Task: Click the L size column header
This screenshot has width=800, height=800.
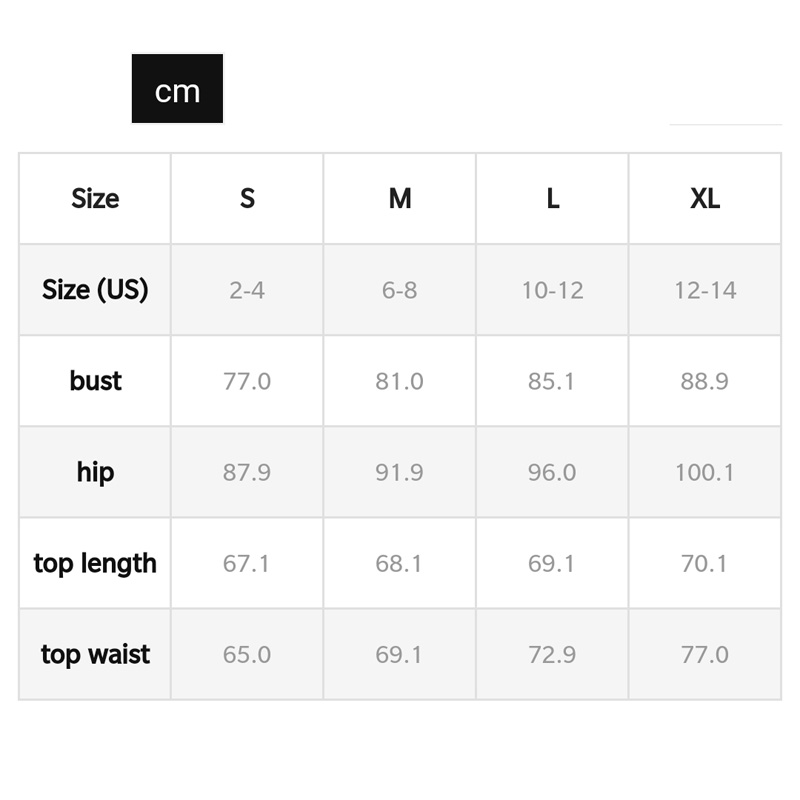Action: 552,198
